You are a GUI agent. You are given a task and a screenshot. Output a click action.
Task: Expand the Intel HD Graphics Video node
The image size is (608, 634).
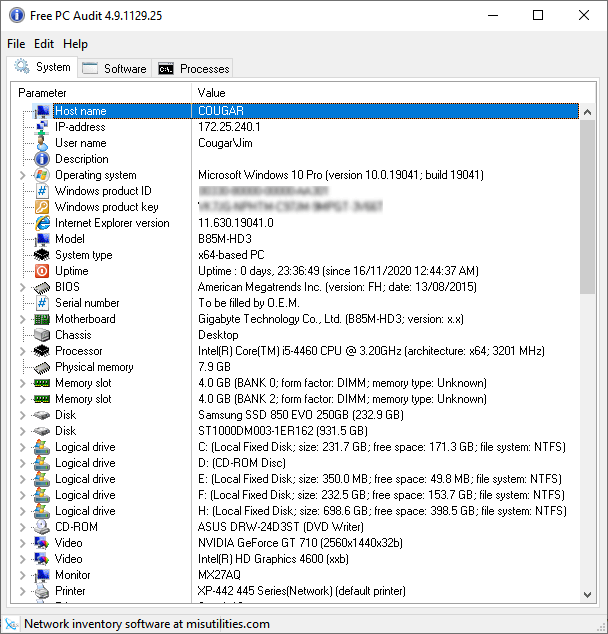click(x=23, y=559)
